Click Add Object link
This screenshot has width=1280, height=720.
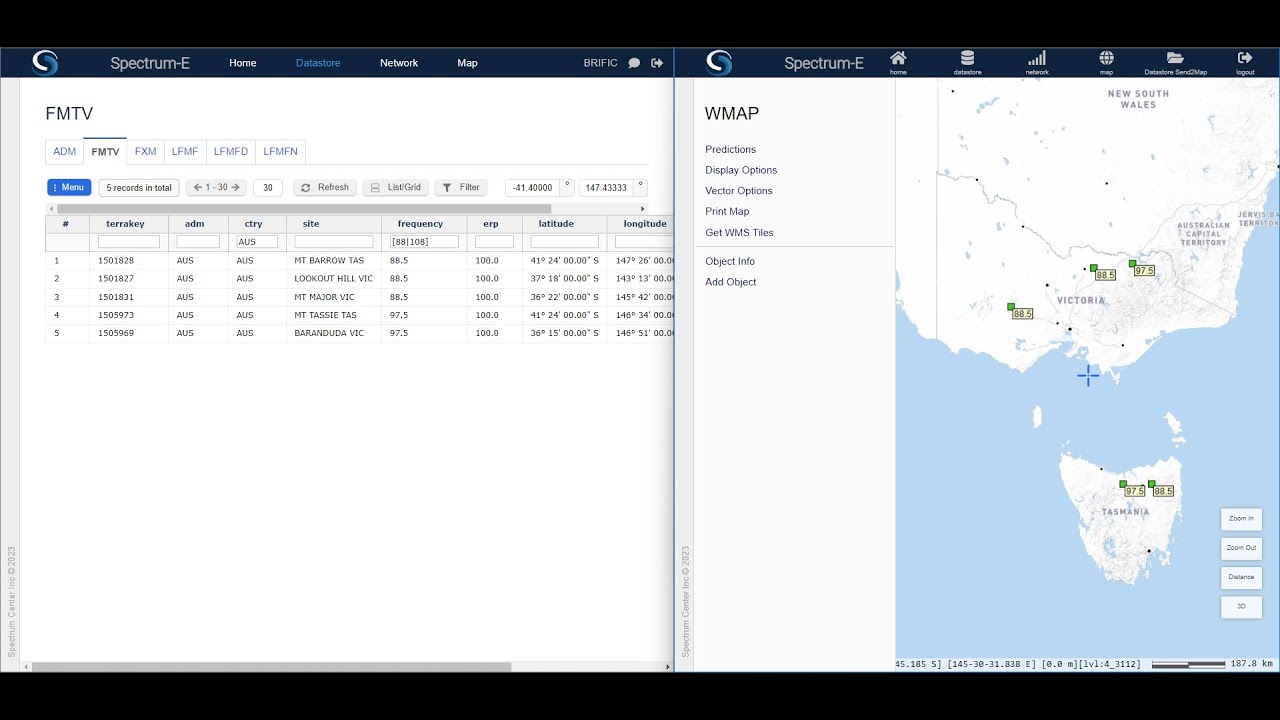coord(731,282)
